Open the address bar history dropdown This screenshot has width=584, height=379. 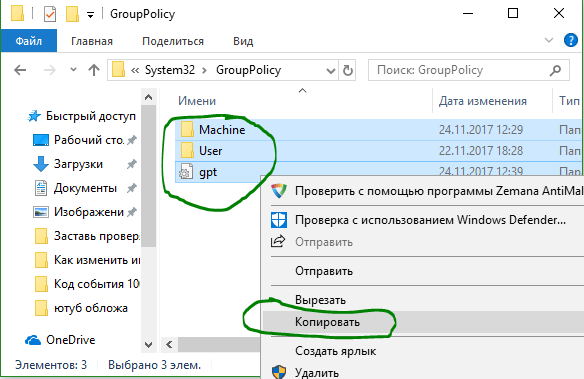click(330, 70)
